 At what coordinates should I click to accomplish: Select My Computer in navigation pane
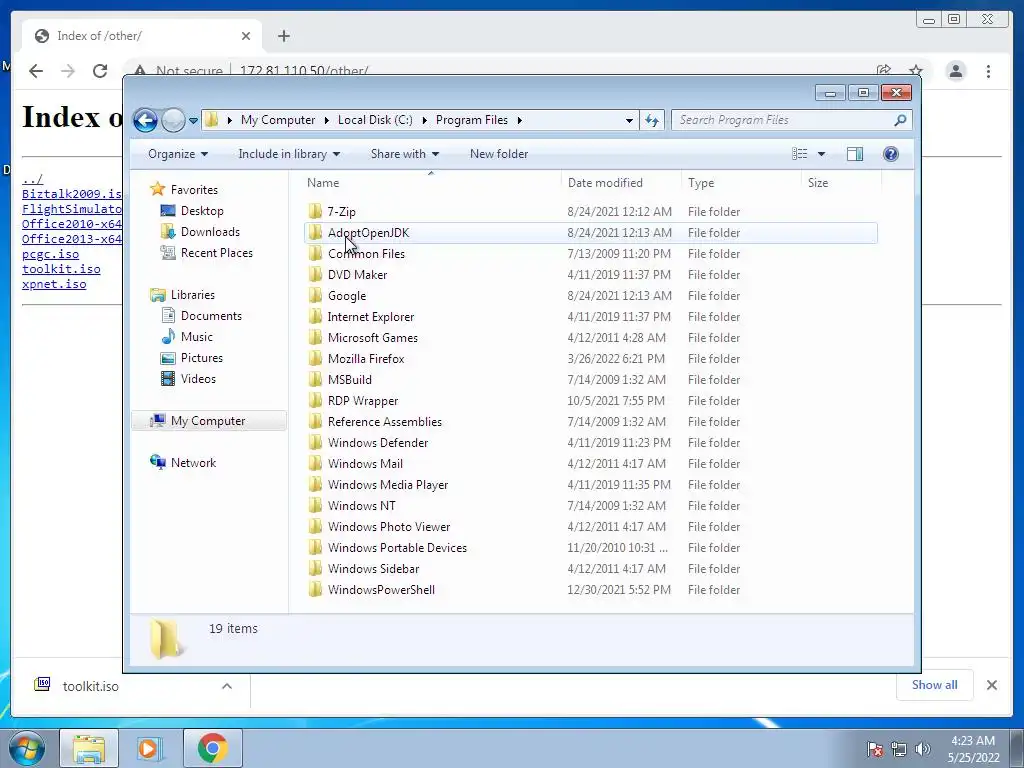pos(208,421)
